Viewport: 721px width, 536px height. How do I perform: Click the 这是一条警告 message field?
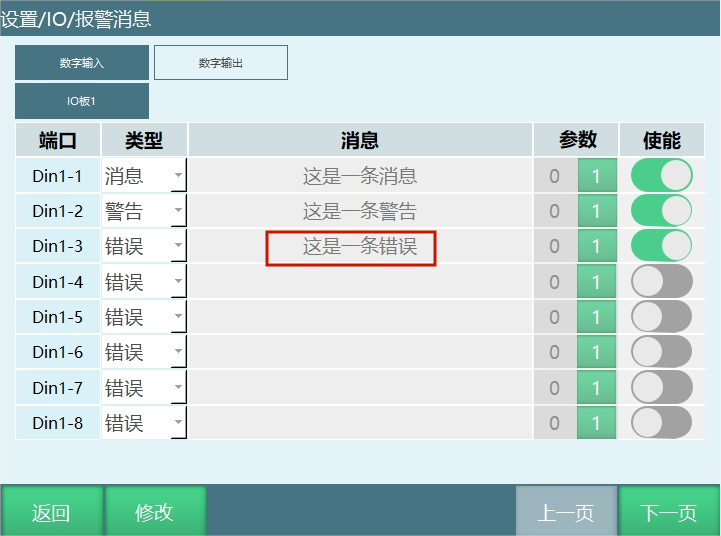coord(360,211)
